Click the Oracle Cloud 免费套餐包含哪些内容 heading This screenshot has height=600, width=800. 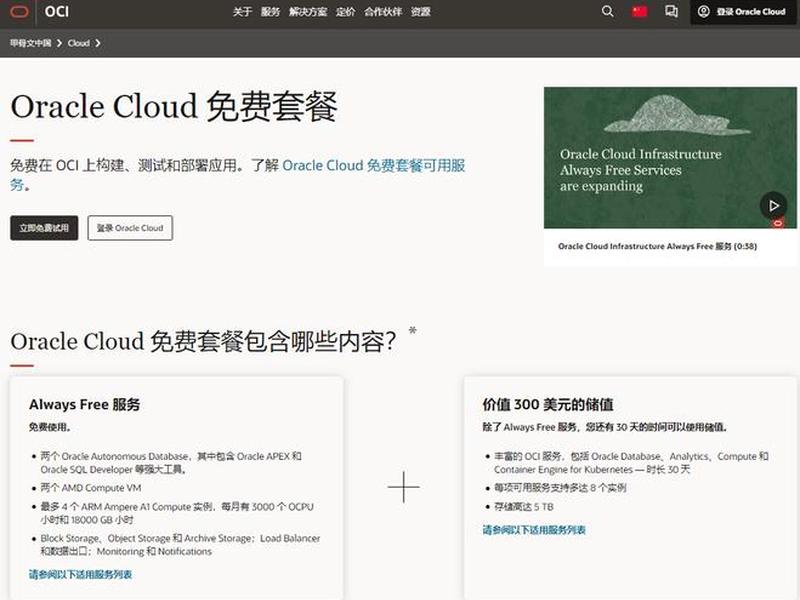pyautogui.click(x=203, y=341)
